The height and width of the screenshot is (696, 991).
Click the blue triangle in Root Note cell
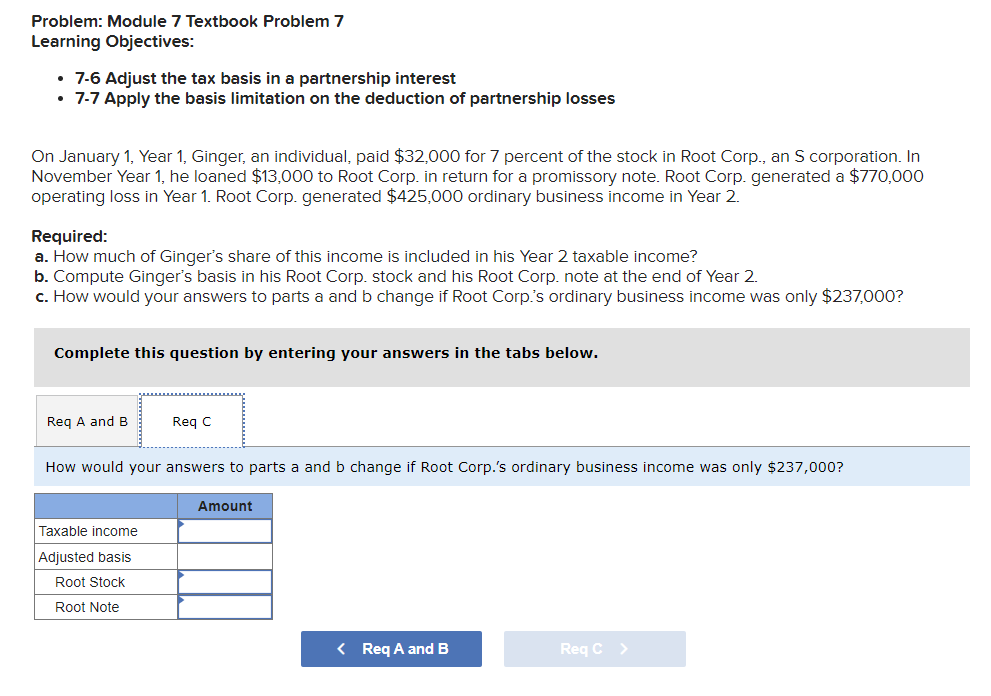181,599
